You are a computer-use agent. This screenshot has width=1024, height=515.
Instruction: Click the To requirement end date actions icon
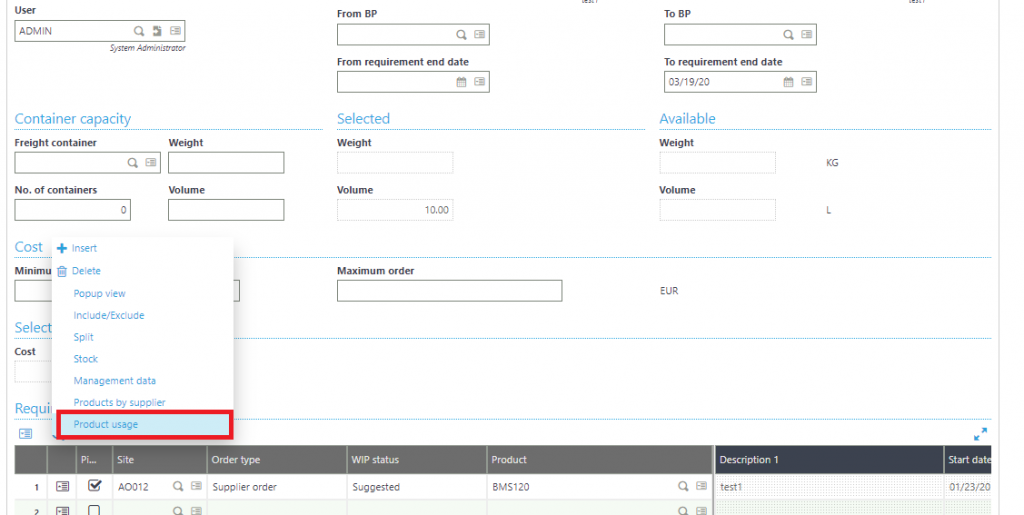pos(807,82)
